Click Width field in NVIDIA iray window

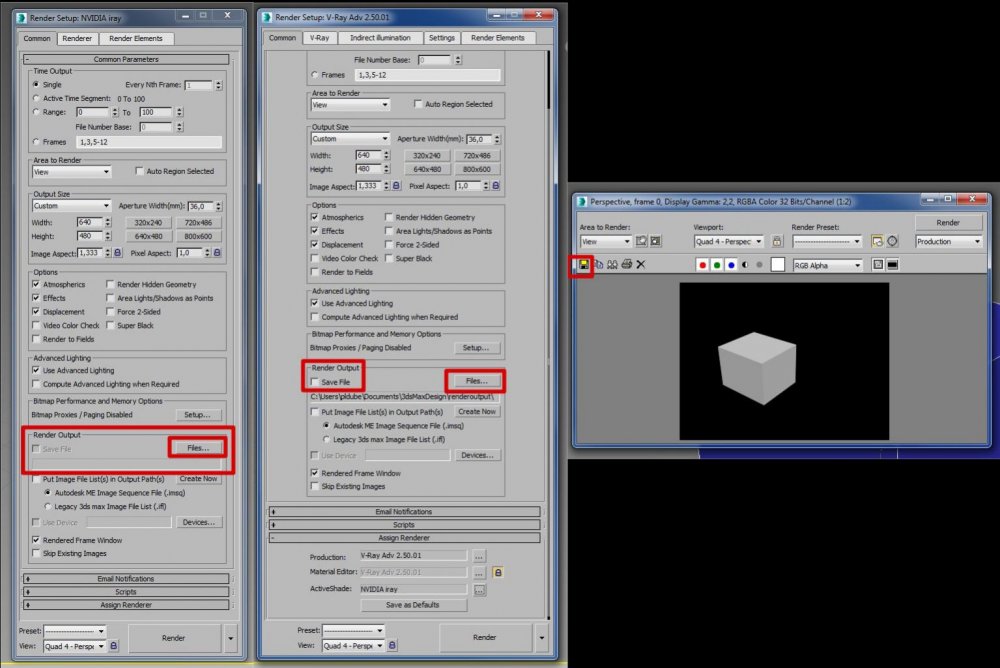tap(90, 222)
